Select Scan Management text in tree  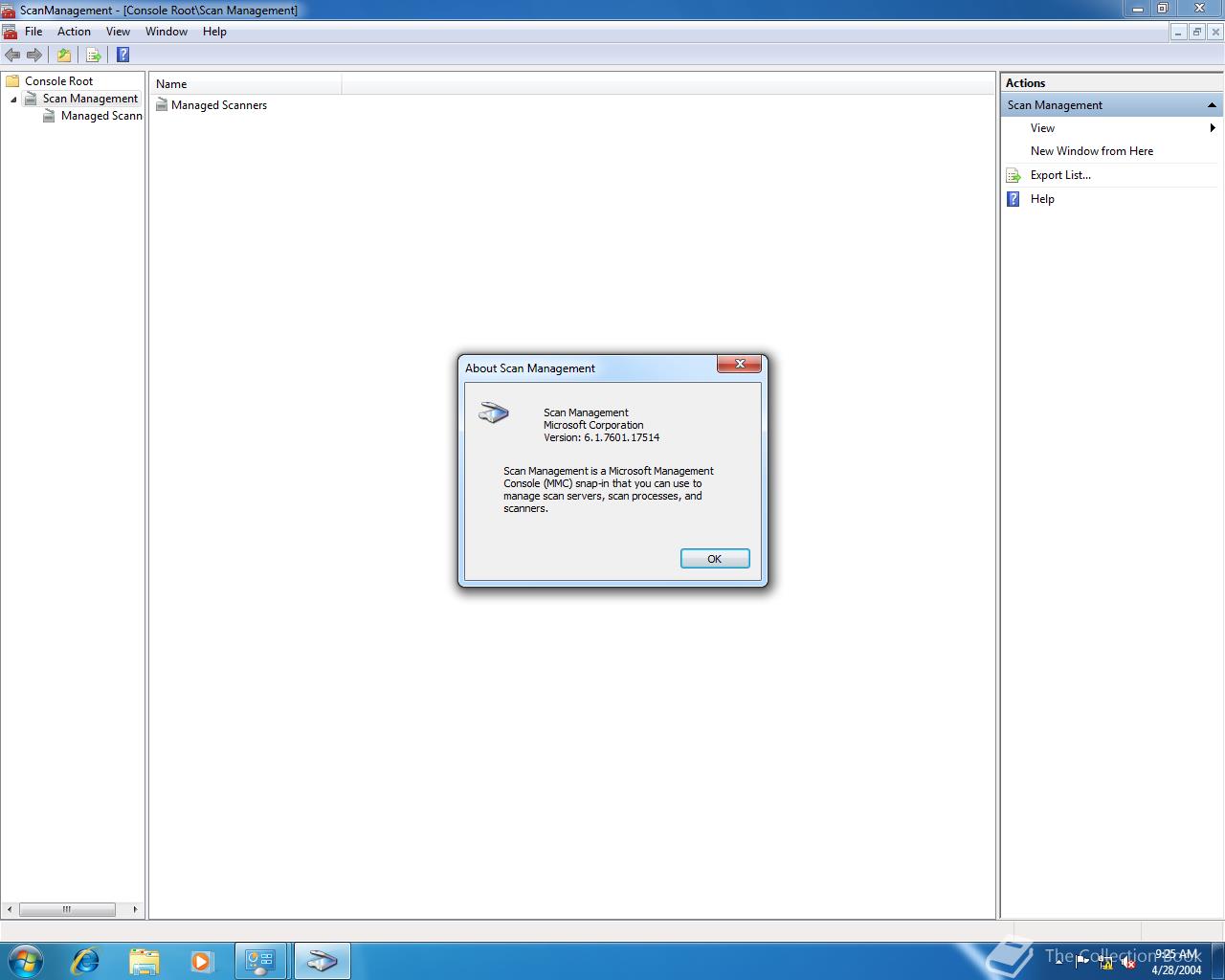click(x=90, y=99)
